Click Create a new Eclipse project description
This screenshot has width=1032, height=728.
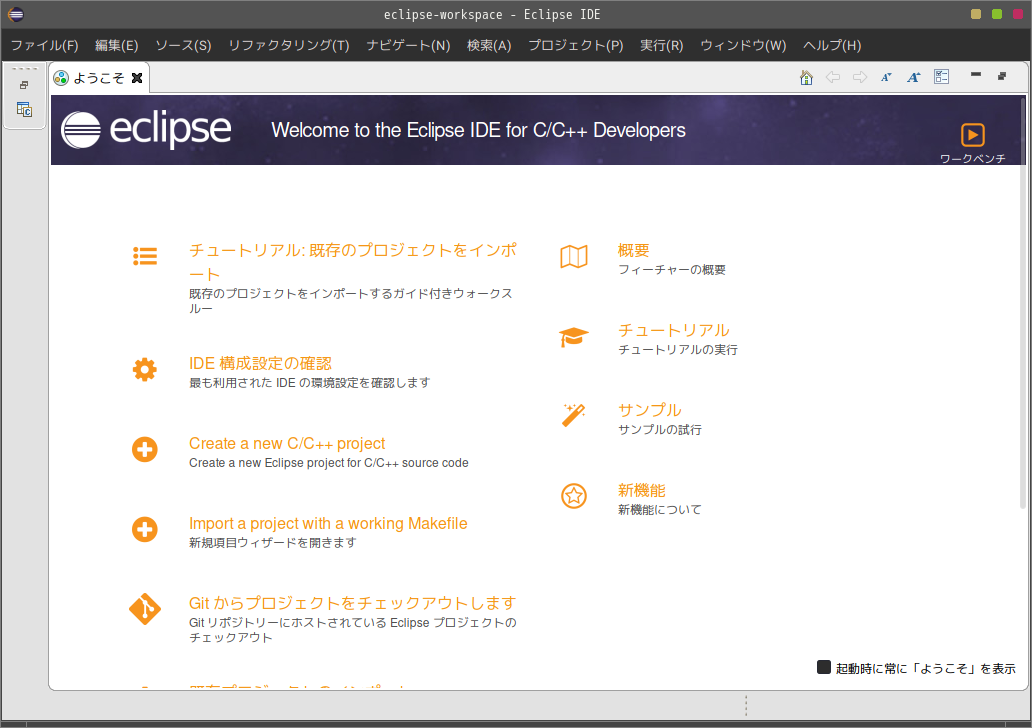click(x=328, y=463)
